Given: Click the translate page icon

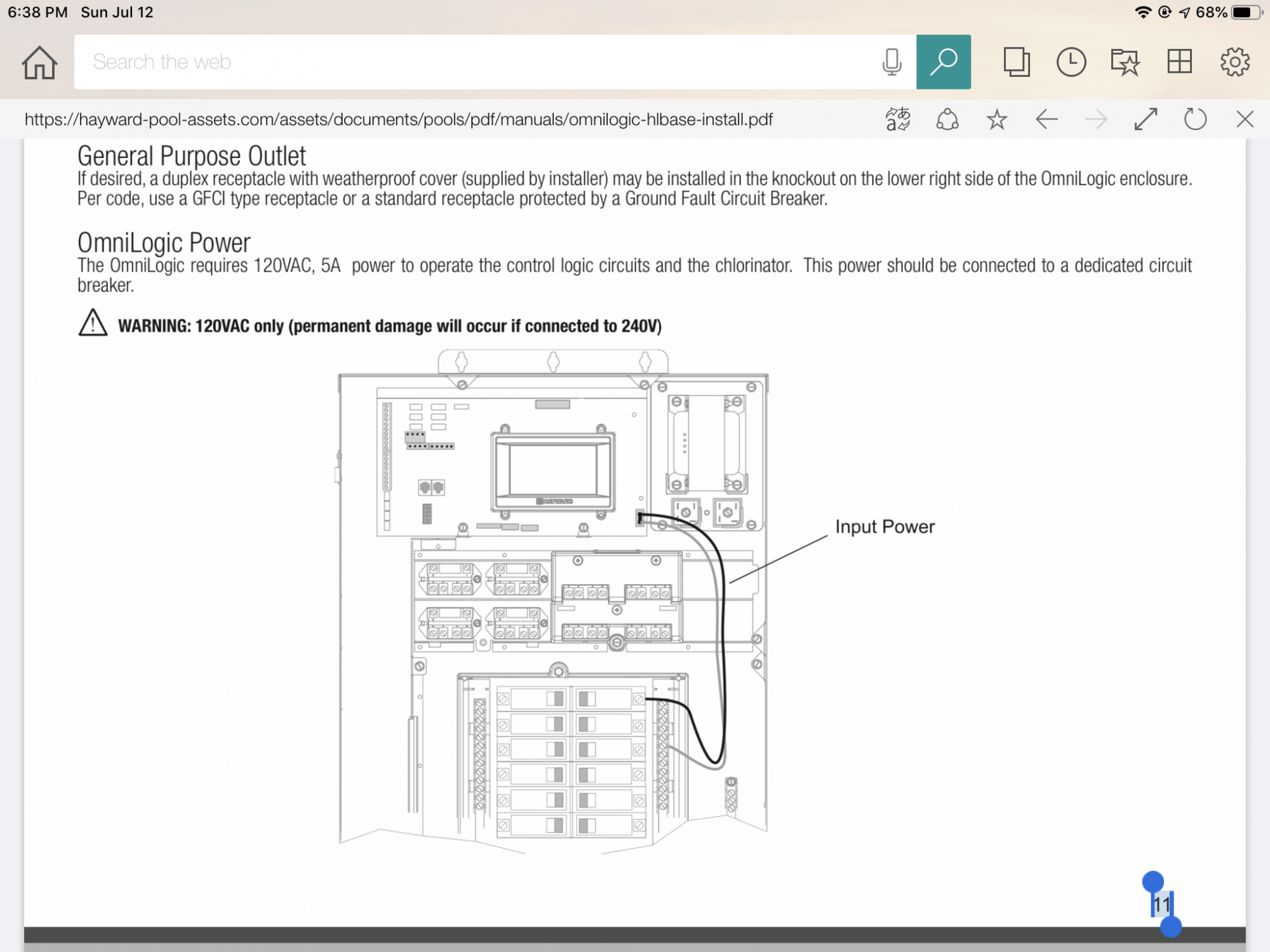Looking at the screenshot, I should pos(898,119).
